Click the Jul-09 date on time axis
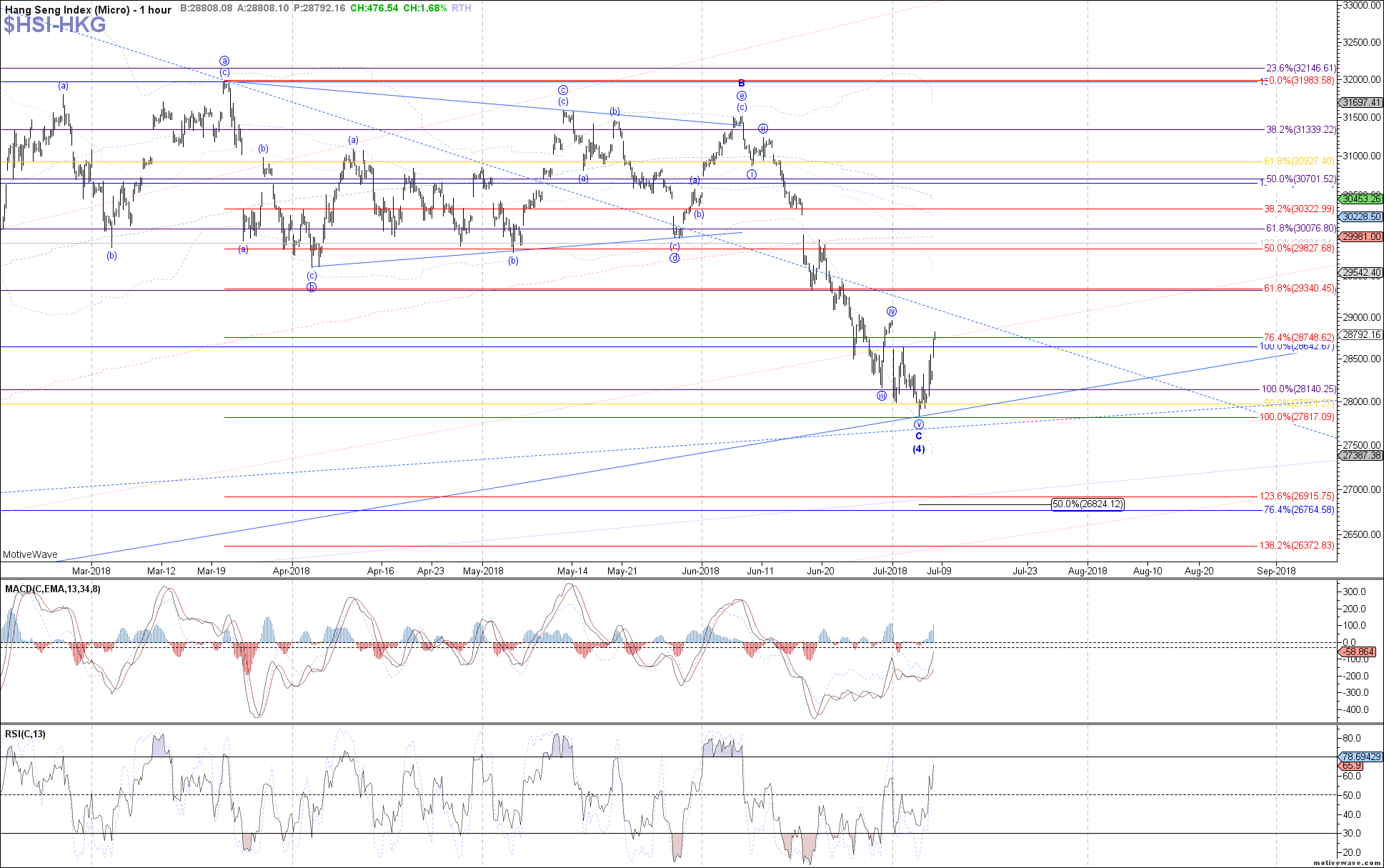Screen dimensions: 1384x868 coord(939,571)
